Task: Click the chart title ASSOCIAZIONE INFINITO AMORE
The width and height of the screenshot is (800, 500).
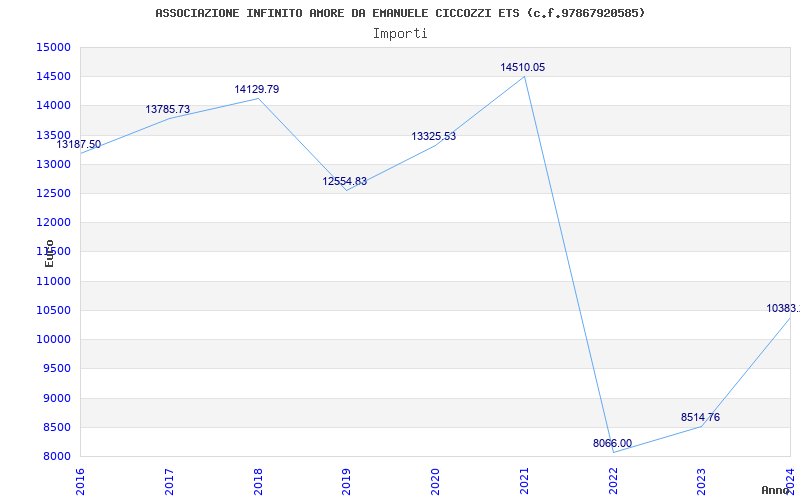Action: tap(400, 13)
